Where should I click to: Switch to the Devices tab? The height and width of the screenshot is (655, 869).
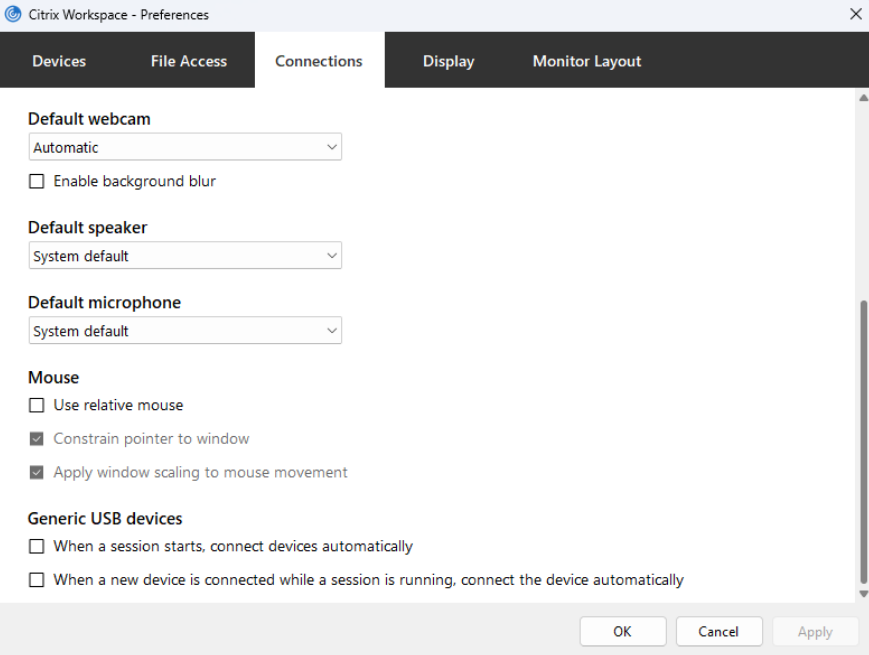click(59, 61)
